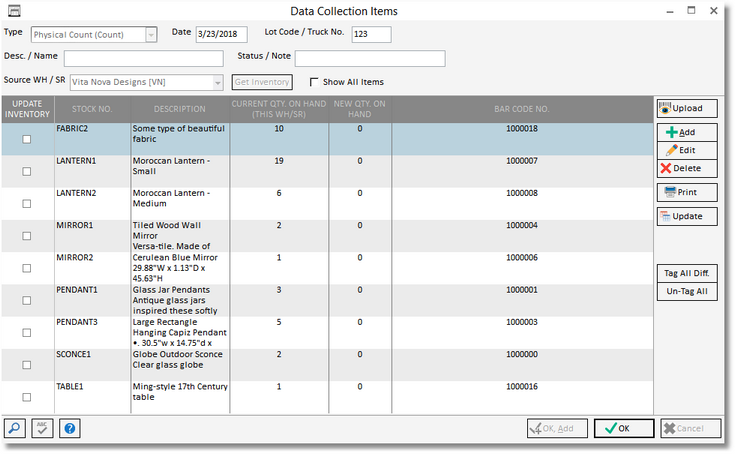Check Update Inventory box for MIRROR1
Screen dimensions: 735x454
pyautogui.click(x=27, y=236)
